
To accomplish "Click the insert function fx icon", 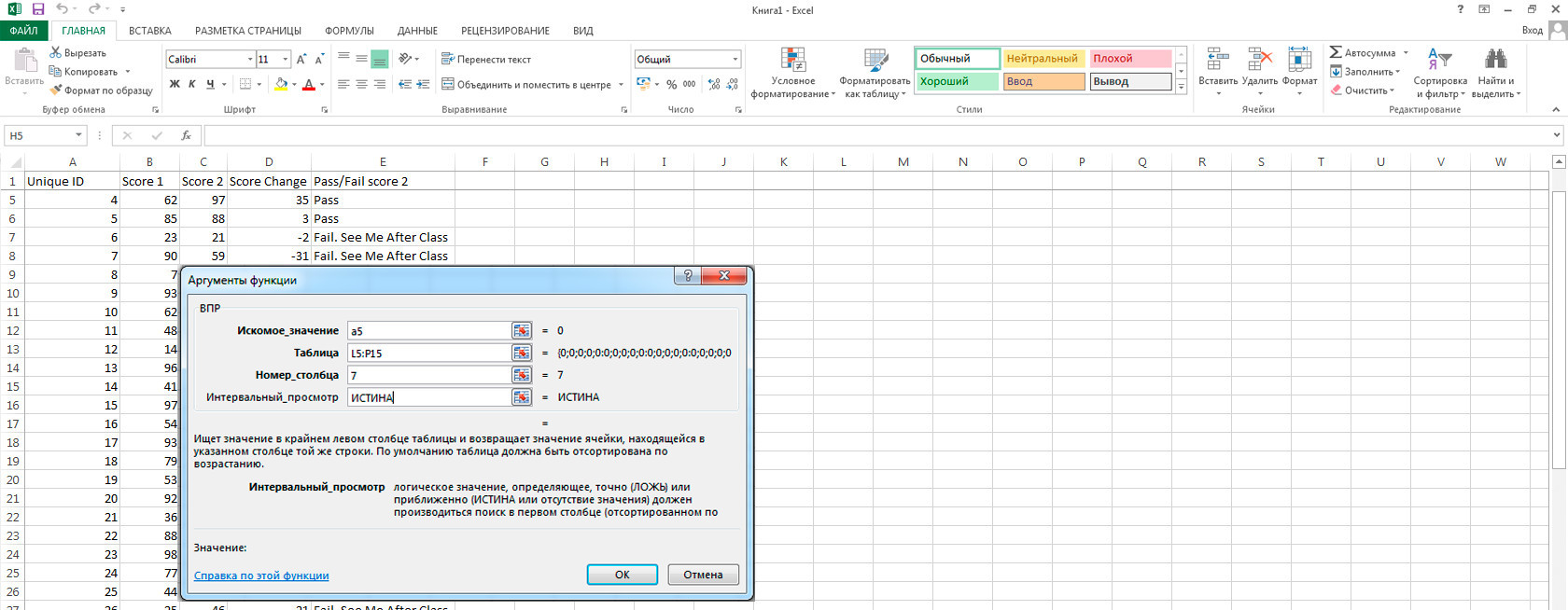I will tap(186, 135).
